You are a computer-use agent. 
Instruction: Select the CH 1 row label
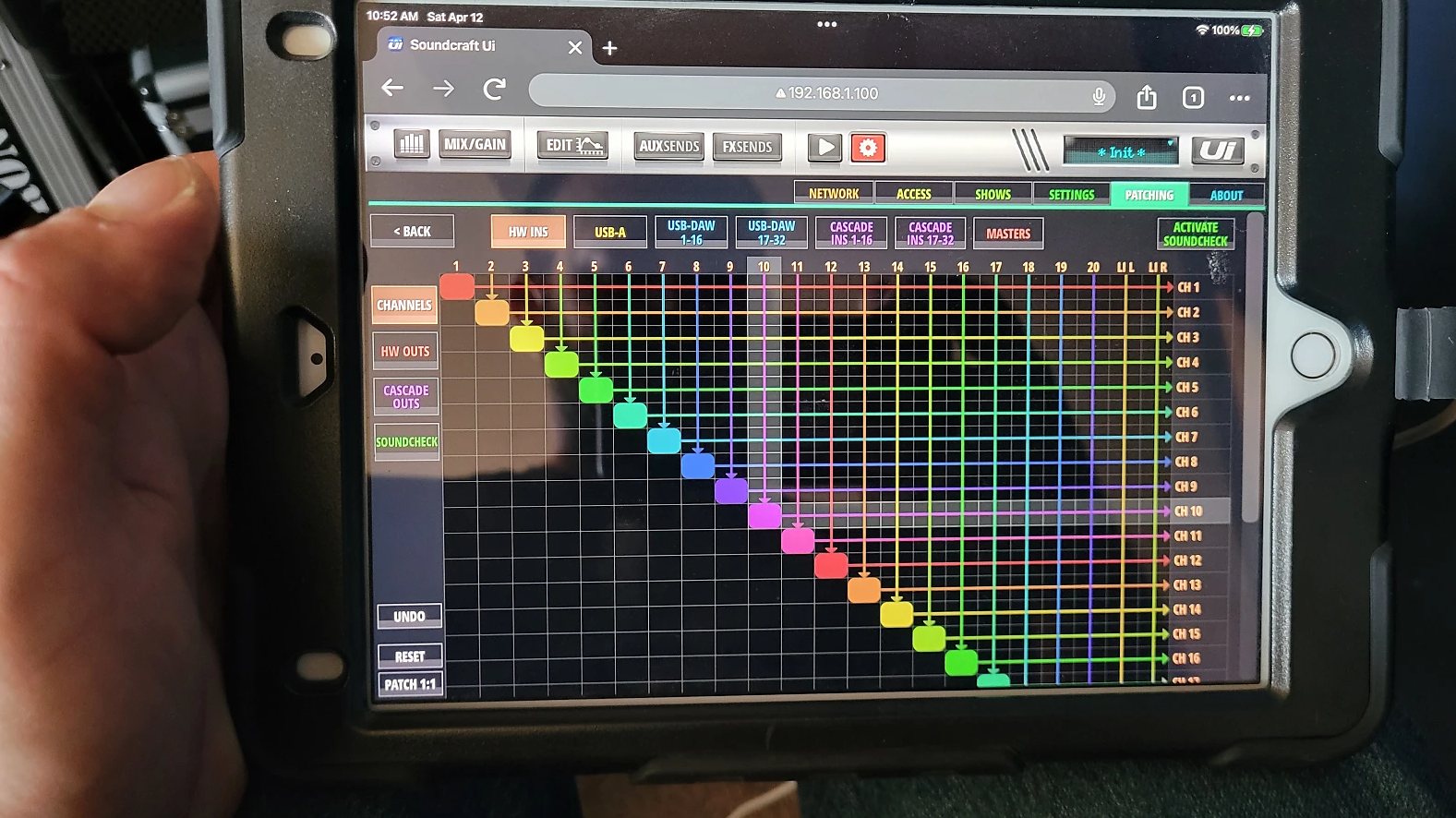click(x=1188, y=287)
